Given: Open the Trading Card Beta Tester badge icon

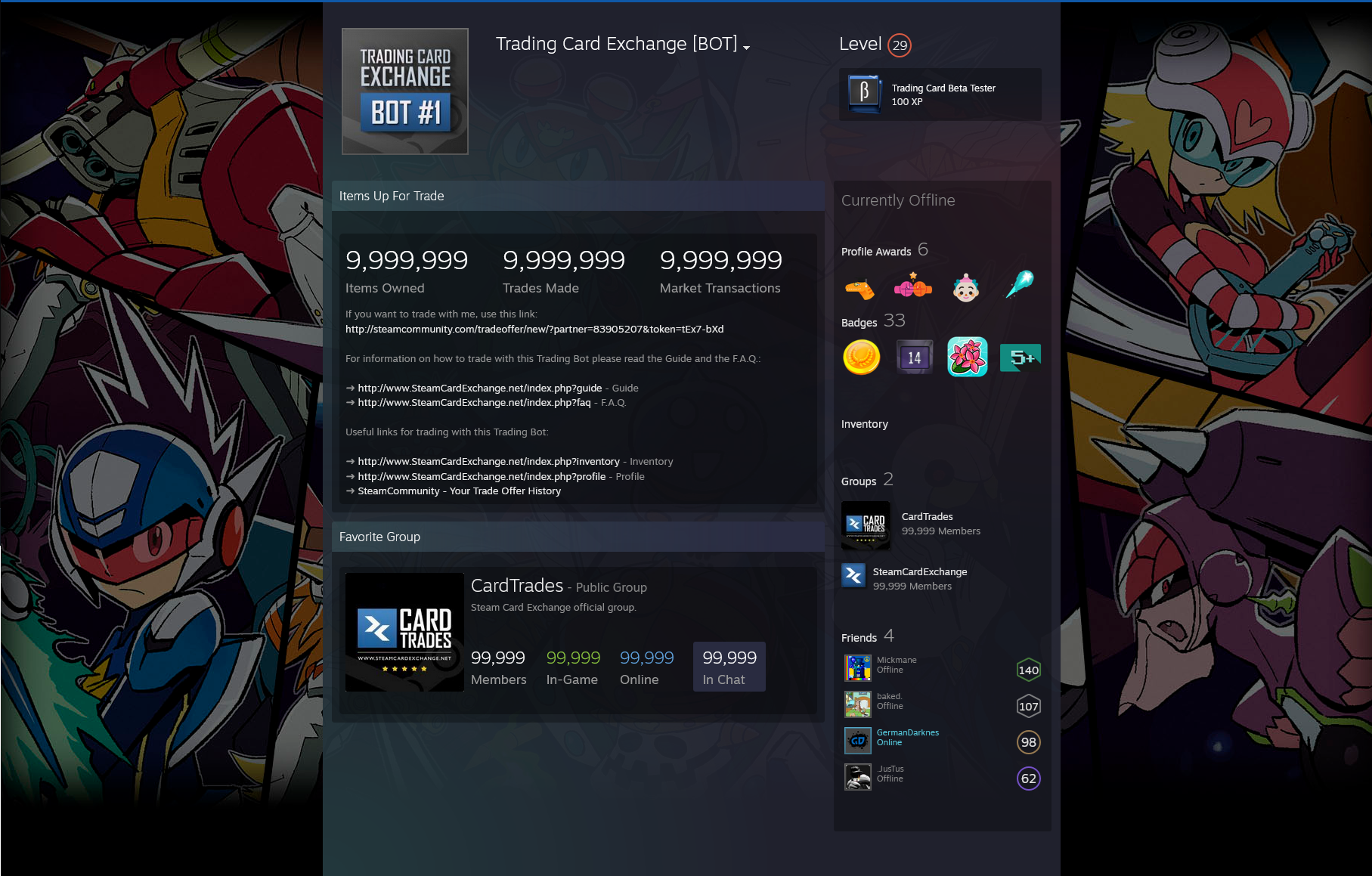Looking at the screenshot, I should 864,94.
